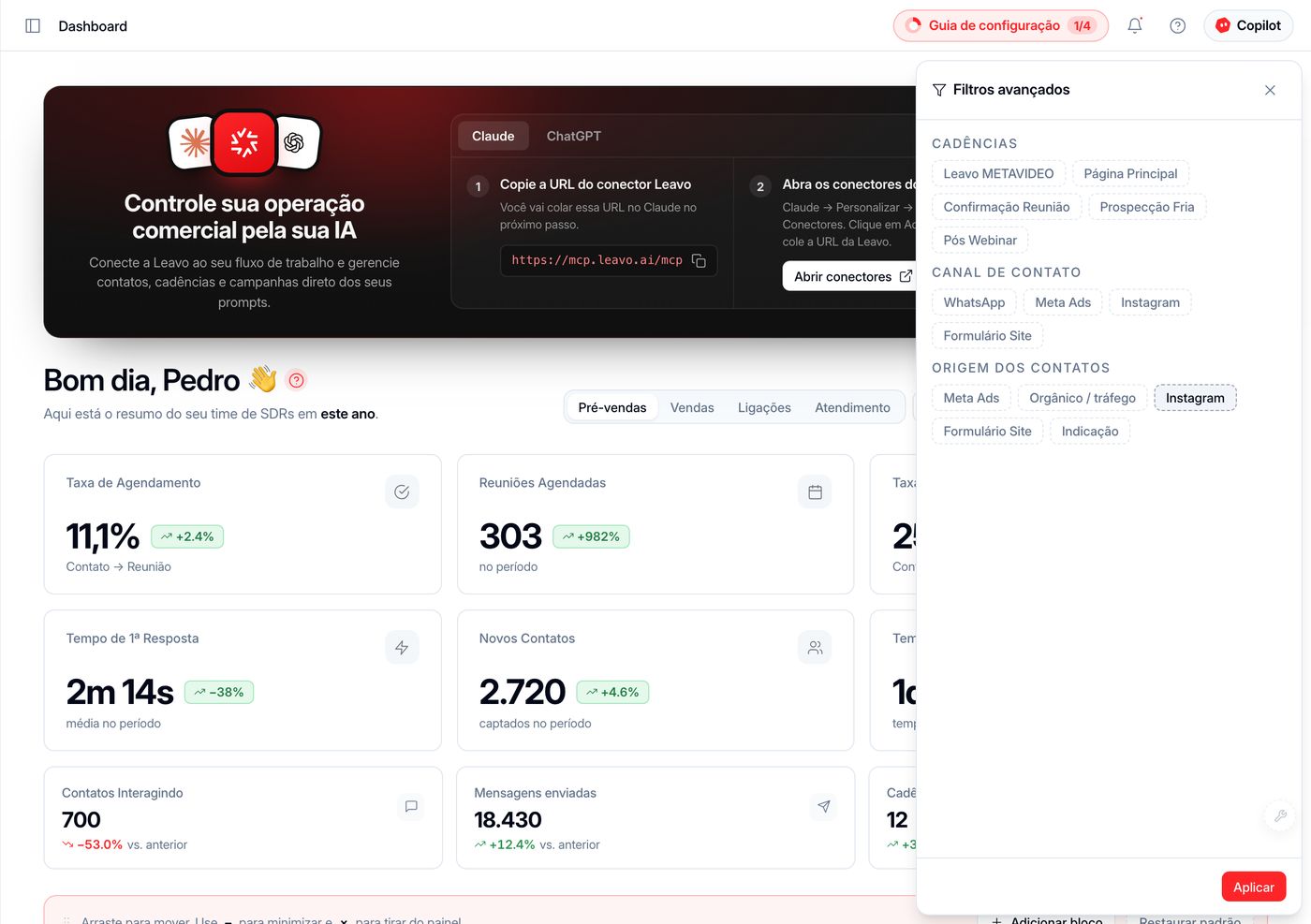Click the Taxa de Agendamento check icon
Viewport: 1311px width, 924px height.
pyautogui.click(x=402, y=491)
